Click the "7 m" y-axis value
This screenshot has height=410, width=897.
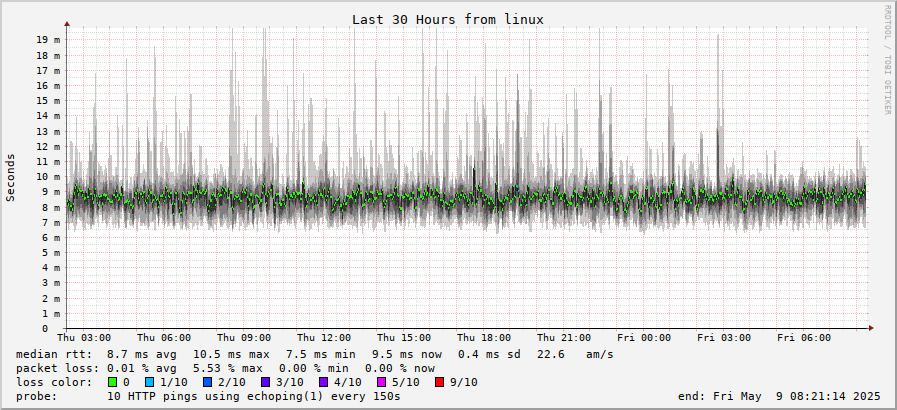click(51, 222)
